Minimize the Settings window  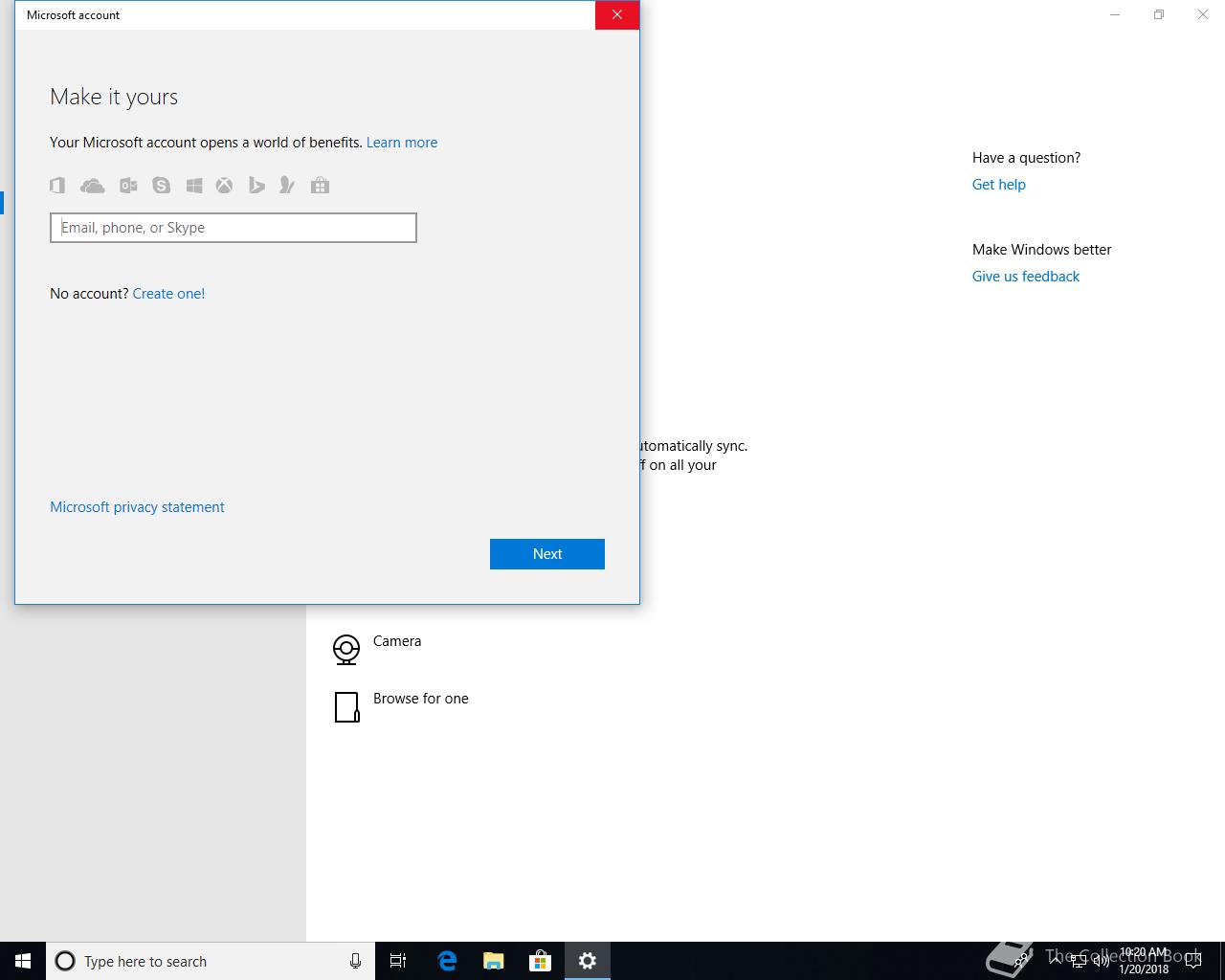tap(1115, 15)
